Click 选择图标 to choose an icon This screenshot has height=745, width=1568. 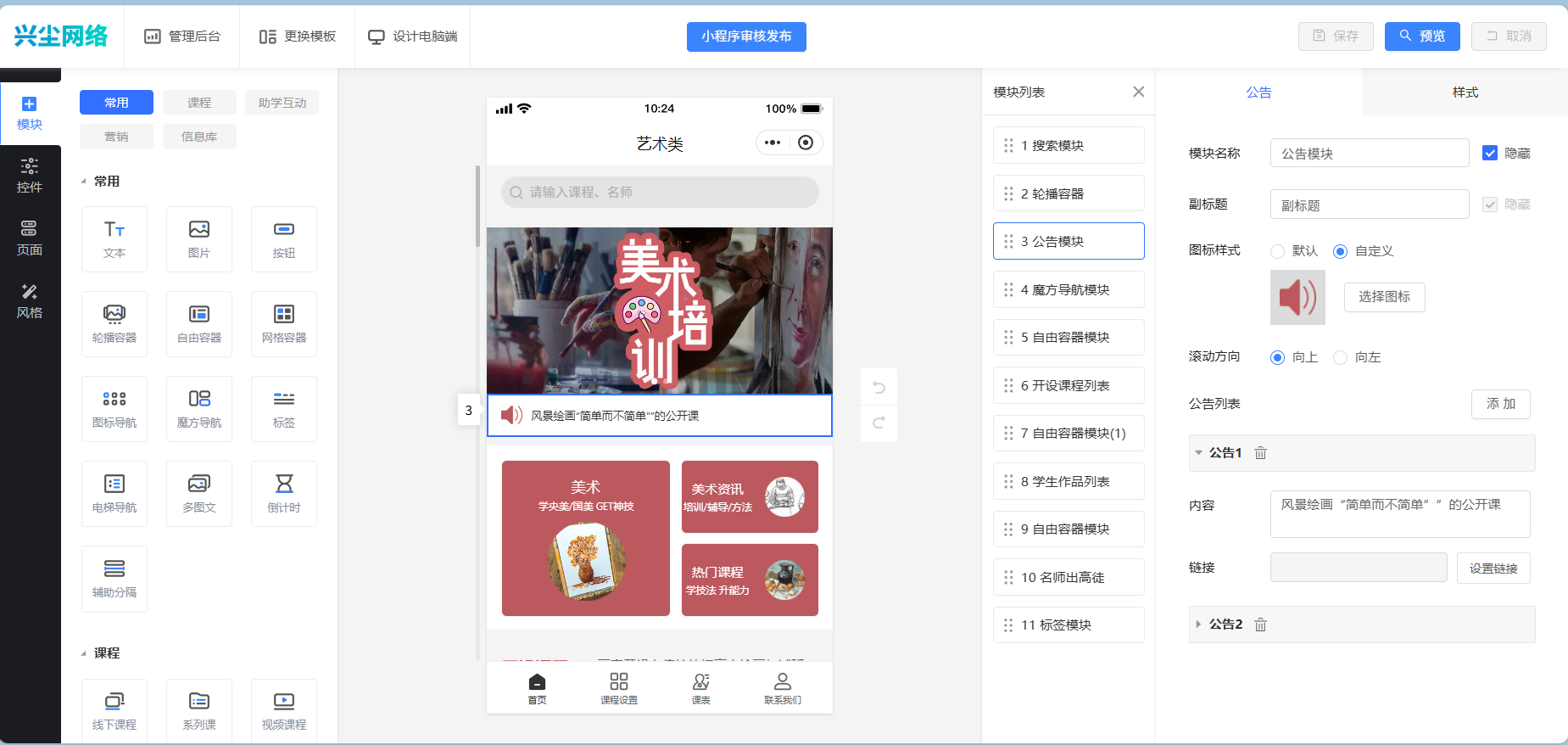tap(1384, 297)
